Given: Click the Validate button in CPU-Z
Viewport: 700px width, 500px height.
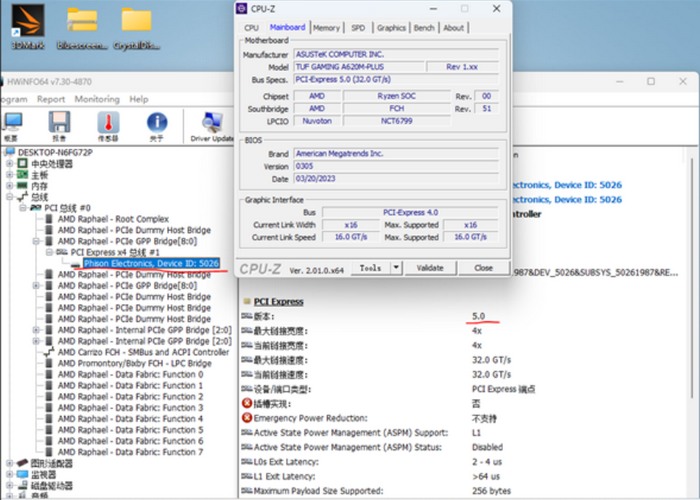Looking at the screenshot, I should [430, 268].
